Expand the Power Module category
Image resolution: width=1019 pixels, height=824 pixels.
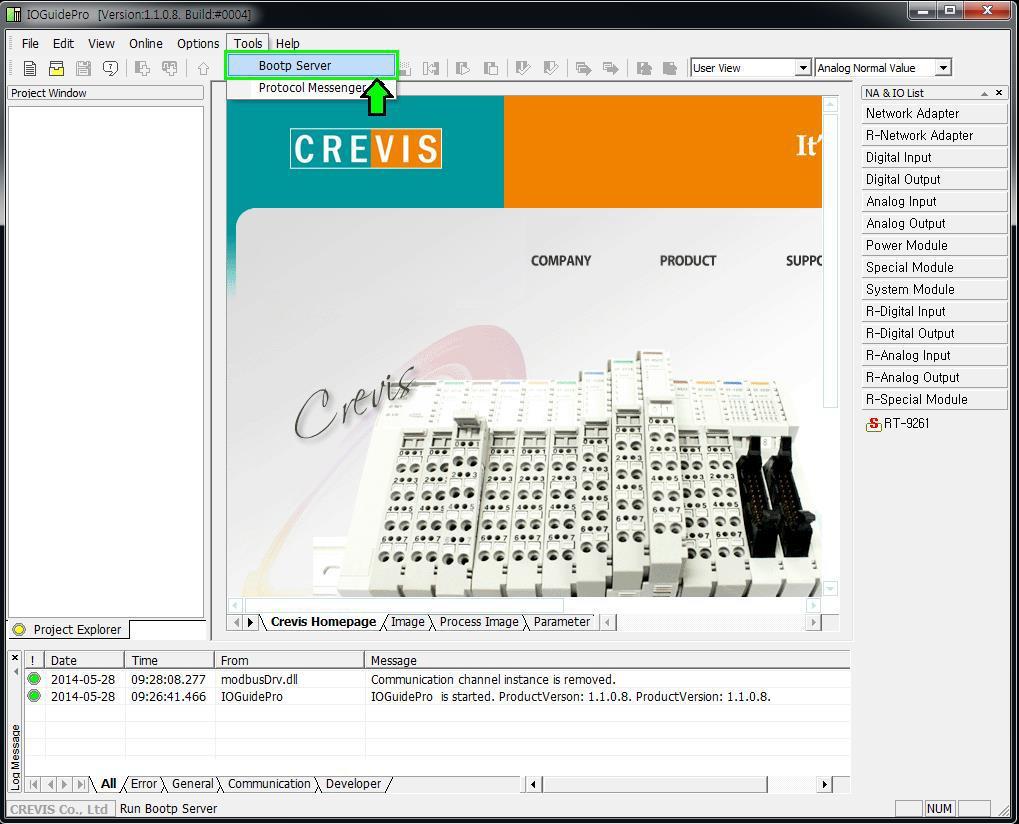point(934,246)
